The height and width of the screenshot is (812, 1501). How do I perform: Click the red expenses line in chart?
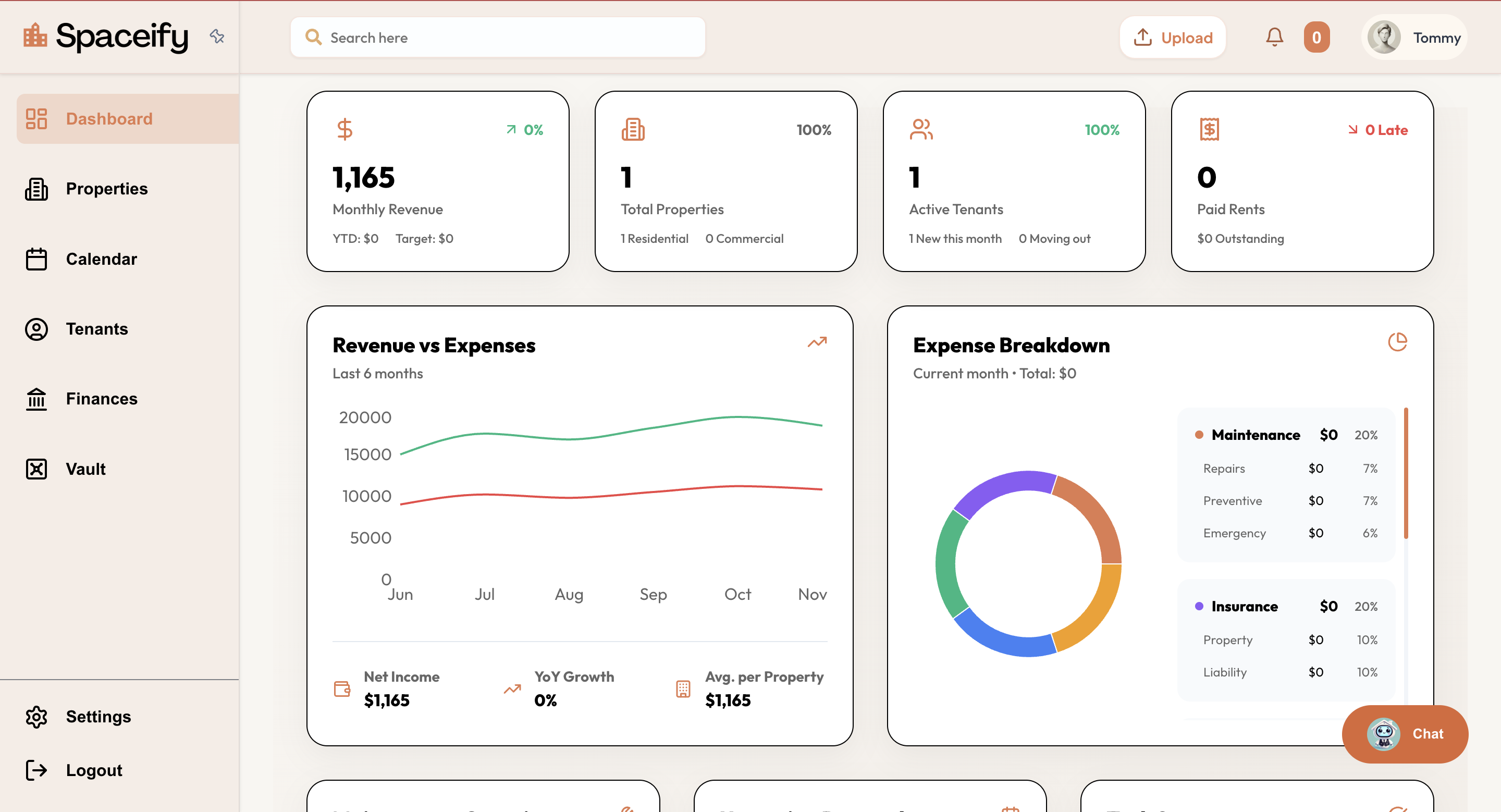tap(612, 495)
